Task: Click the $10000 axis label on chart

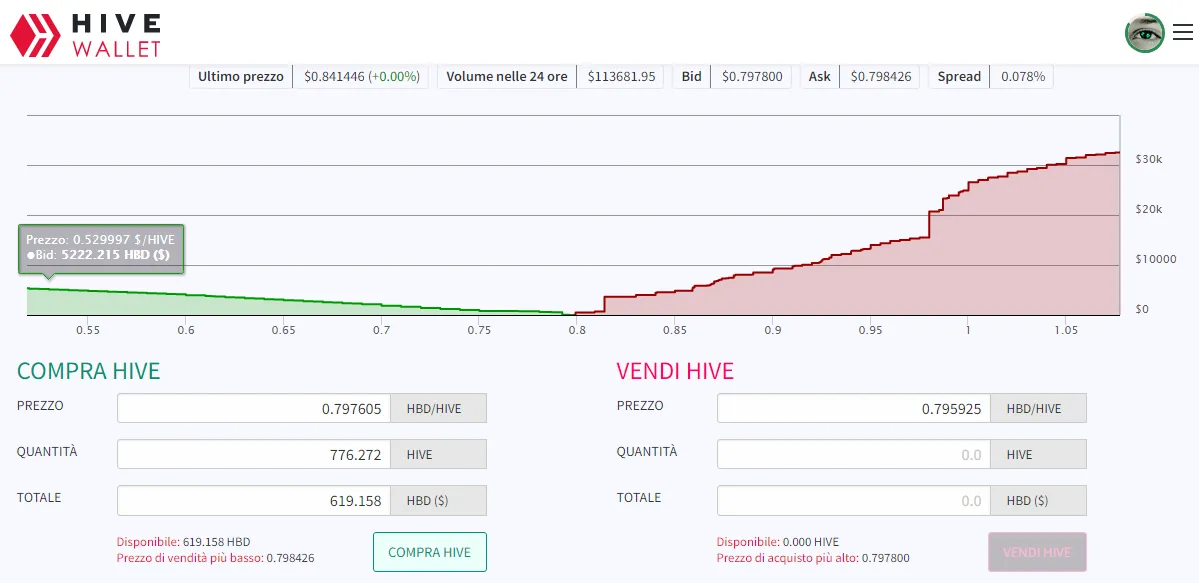Action: [x=1155, y=259]
